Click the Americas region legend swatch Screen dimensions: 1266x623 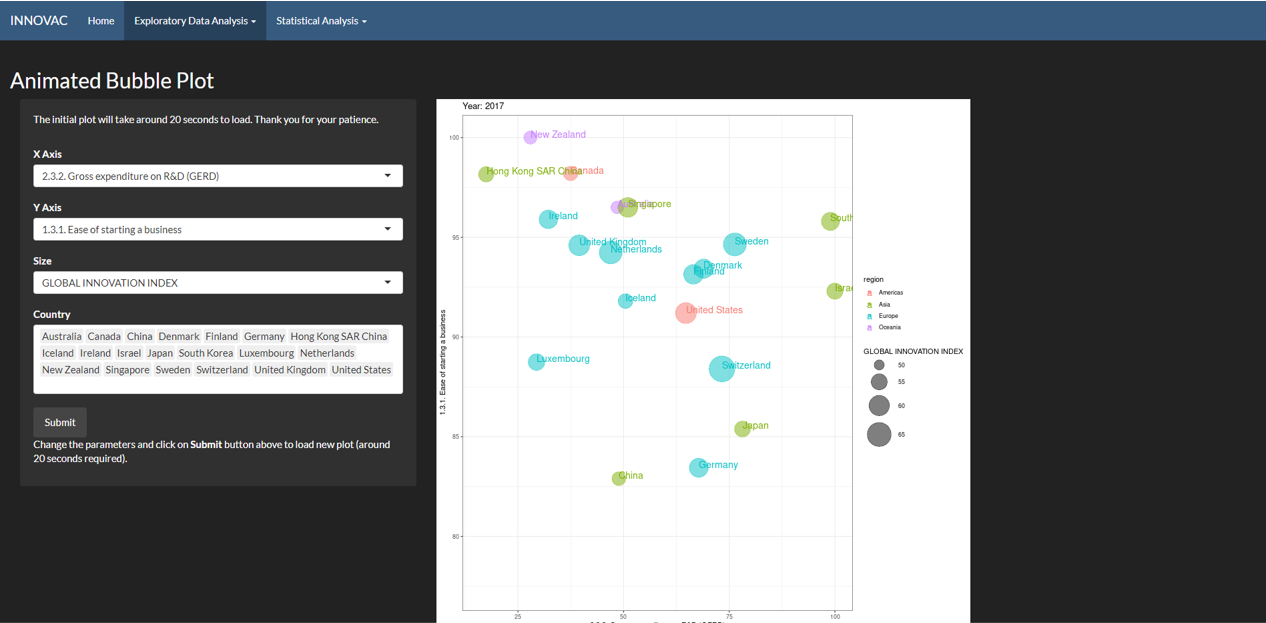[869, 293]
